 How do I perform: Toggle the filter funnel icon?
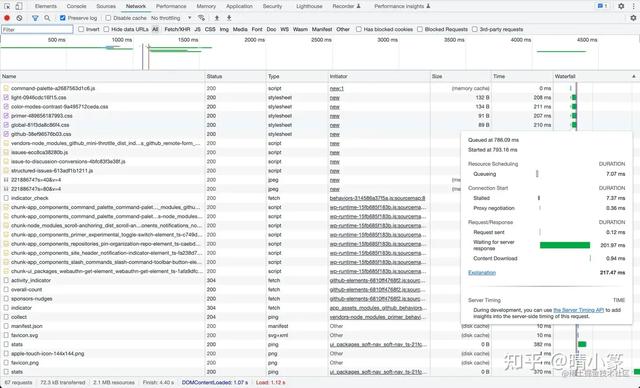tap(35, 18)
